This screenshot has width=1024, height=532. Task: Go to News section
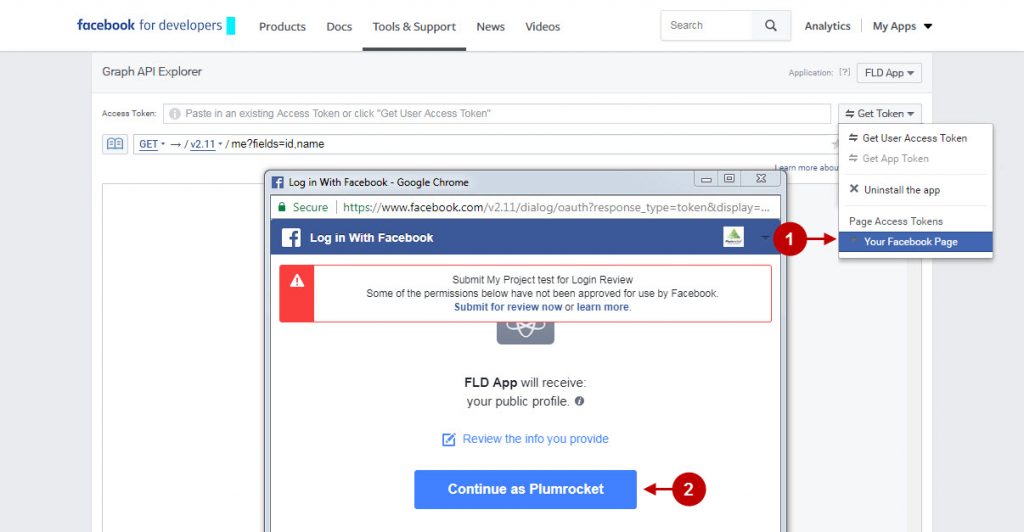click(490, 27)
